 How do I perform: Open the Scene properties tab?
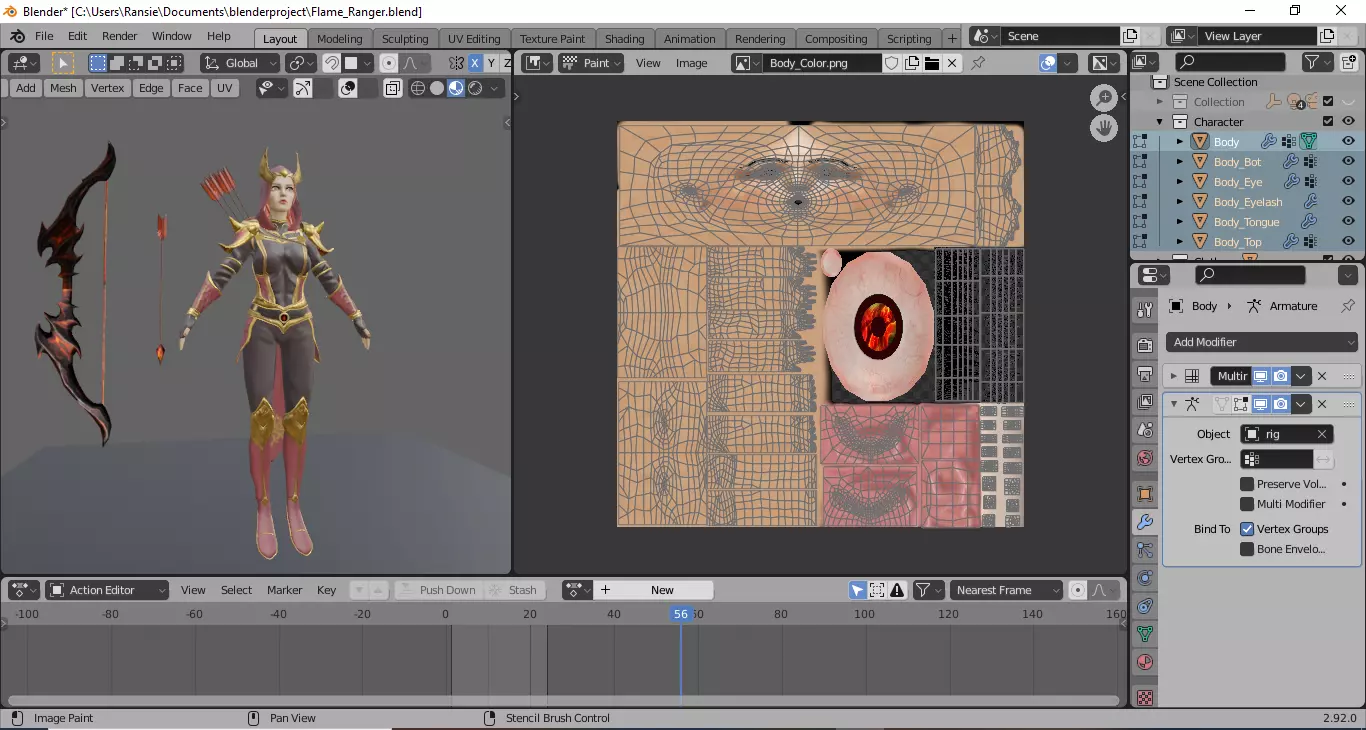[1145, 430]
